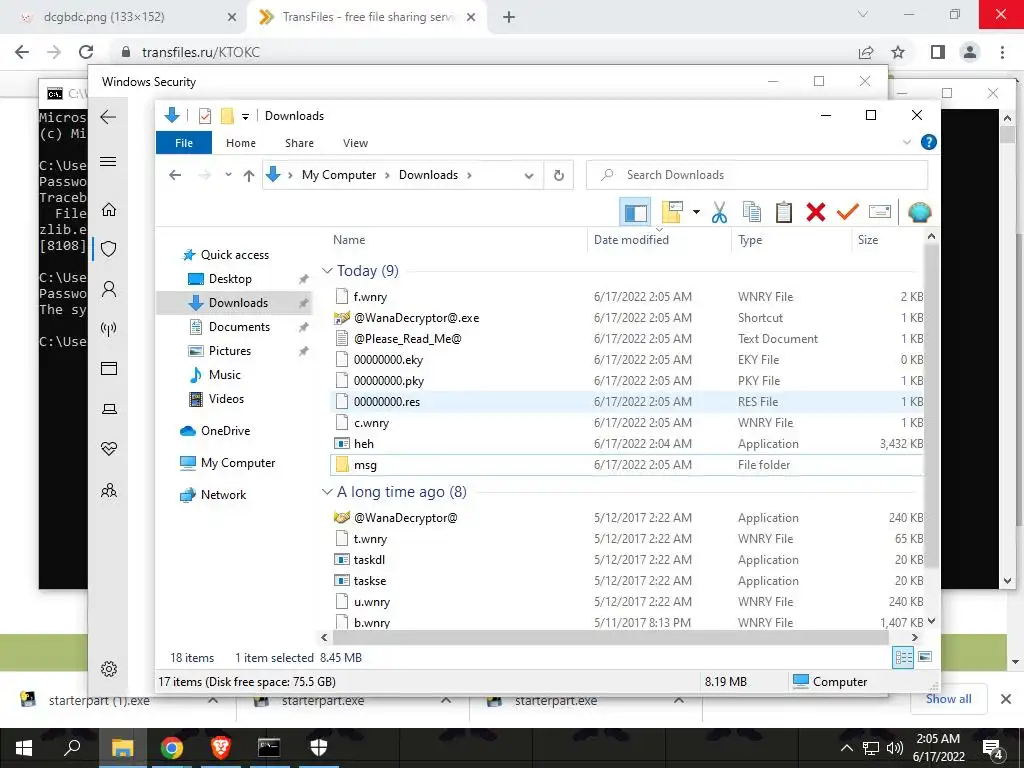Click the file list horizontal scrollbar
Screen dimensions: 1024x768
pos(610,637)
